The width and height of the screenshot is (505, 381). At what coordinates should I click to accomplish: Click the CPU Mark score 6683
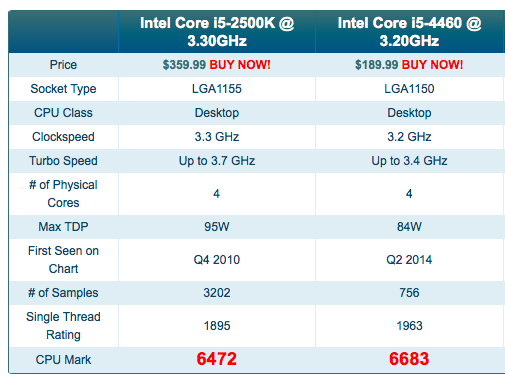[x=409, y=359]
